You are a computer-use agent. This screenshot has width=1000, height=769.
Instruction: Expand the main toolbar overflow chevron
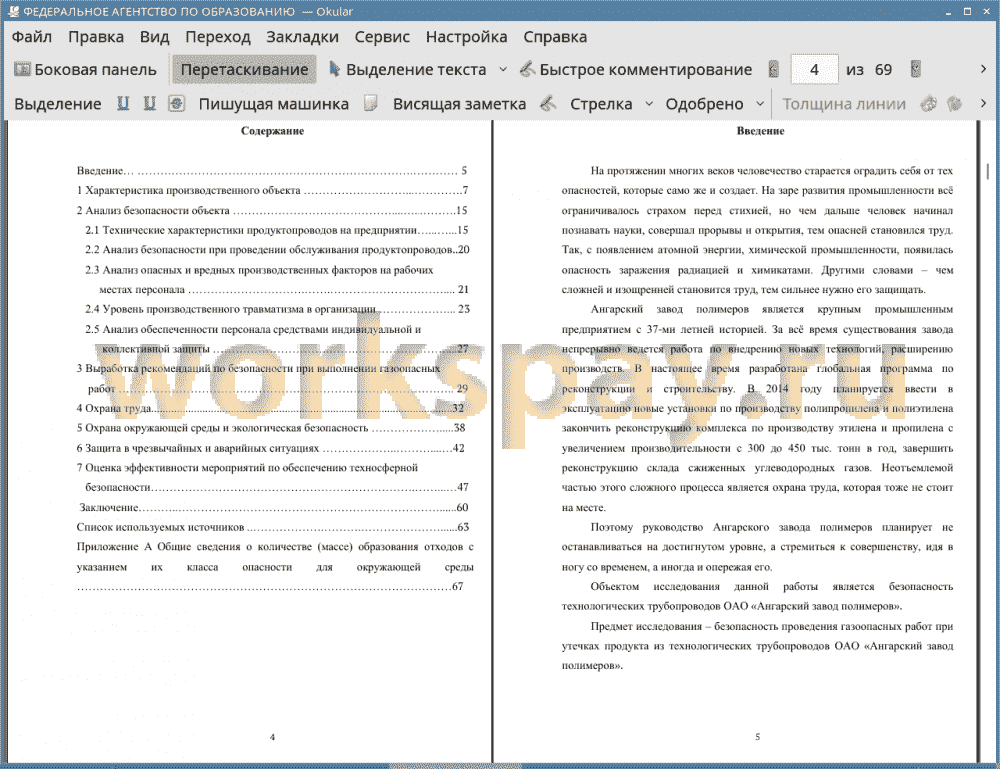tap(983, 69)
